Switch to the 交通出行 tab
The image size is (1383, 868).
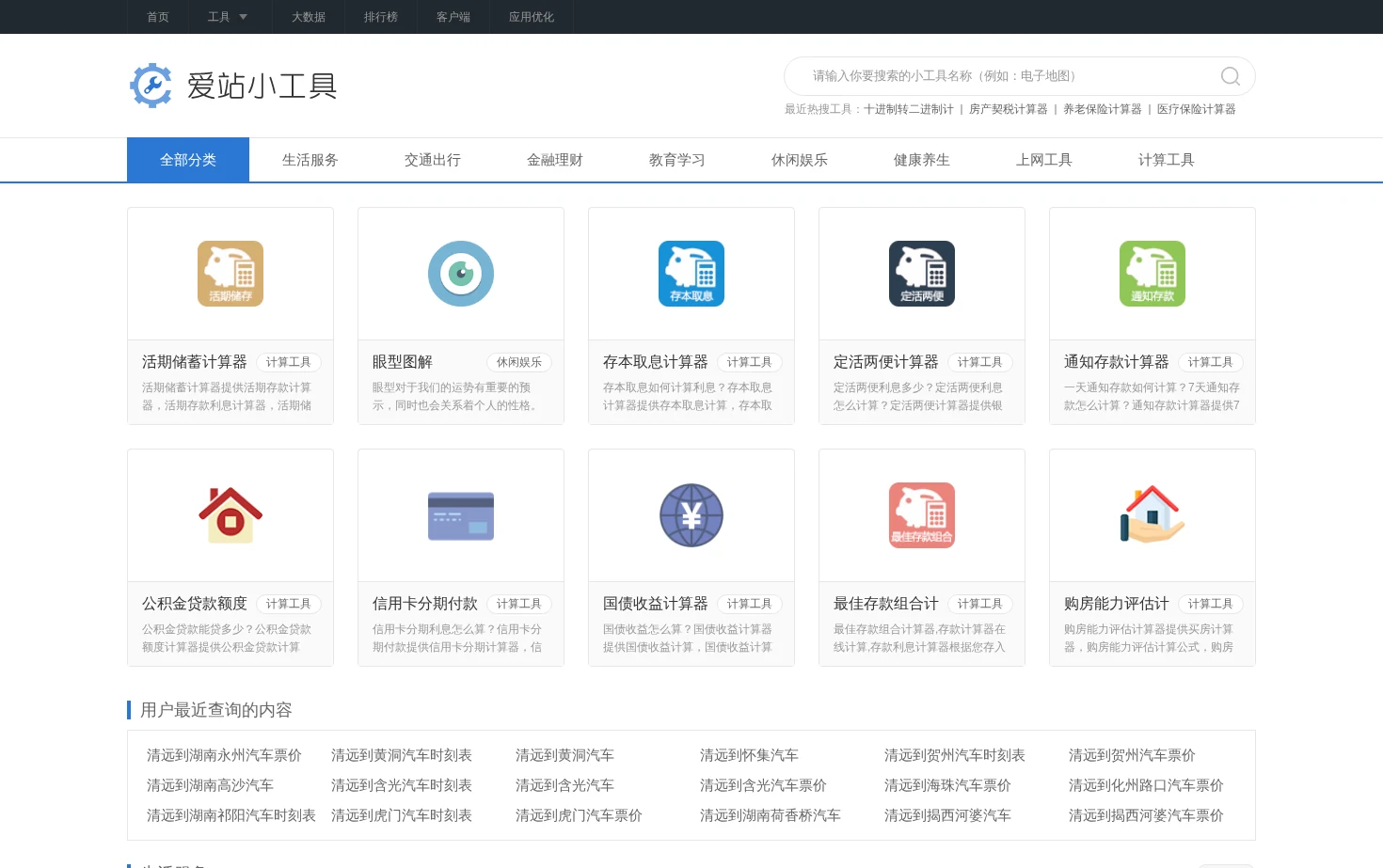point(433,160)
